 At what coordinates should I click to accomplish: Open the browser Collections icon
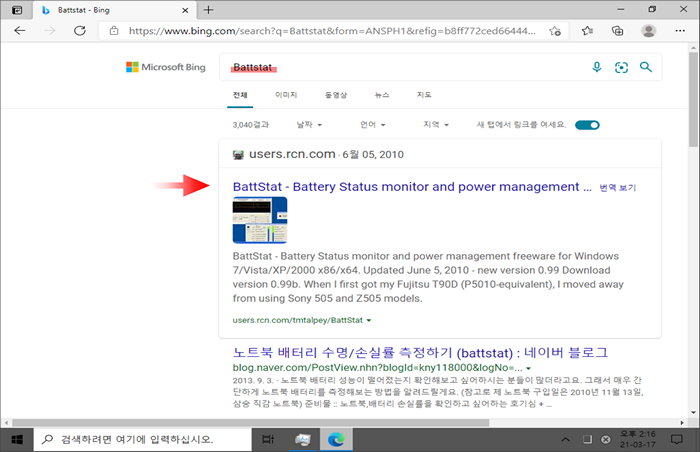pos(617,31)
